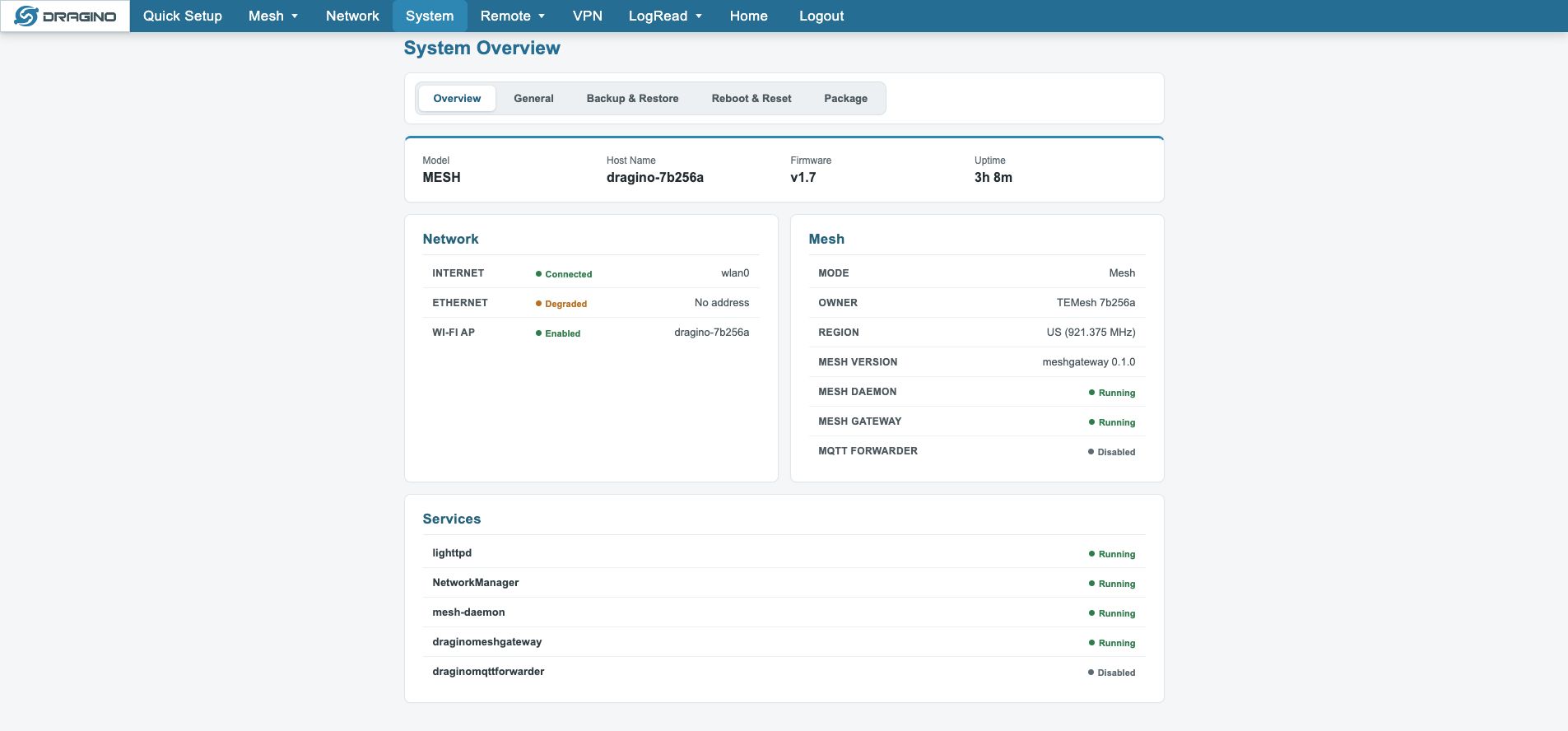Click the MQTT Forwarder Disabled status
Image resolution: width=1568 pixels, height=731 pixels.
click(x=1111, y=452)
